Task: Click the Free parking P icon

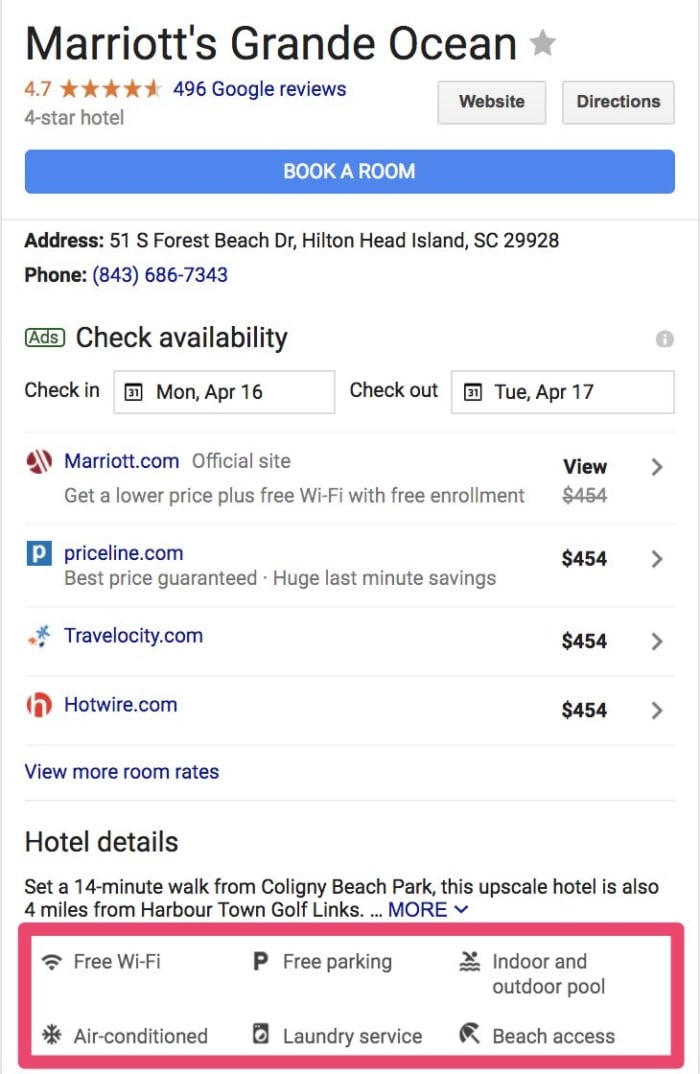Action: pyautogui.click(x=260, y=961)
